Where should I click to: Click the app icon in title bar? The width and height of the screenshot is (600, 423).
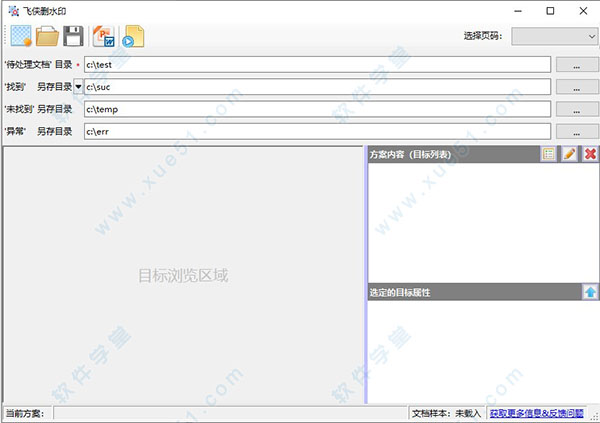tap(13, 11)
